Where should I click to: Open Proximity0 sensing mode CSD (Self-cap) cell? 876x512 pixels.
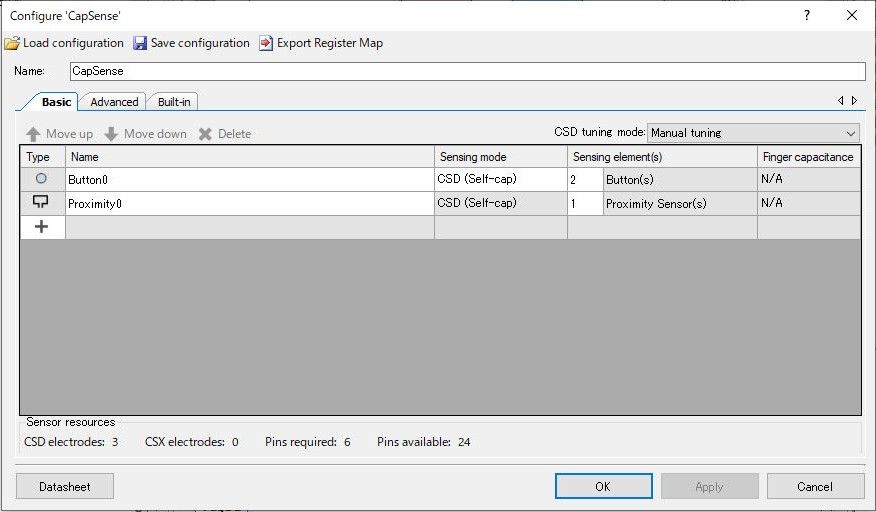pyautogui.click(x=501, y=203)
